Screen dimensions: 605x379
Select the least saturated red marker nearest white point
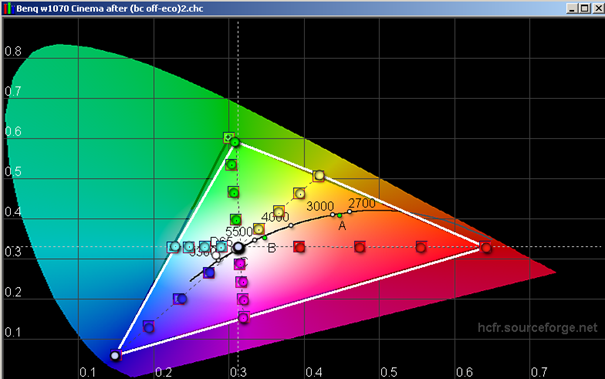point(299,247)
